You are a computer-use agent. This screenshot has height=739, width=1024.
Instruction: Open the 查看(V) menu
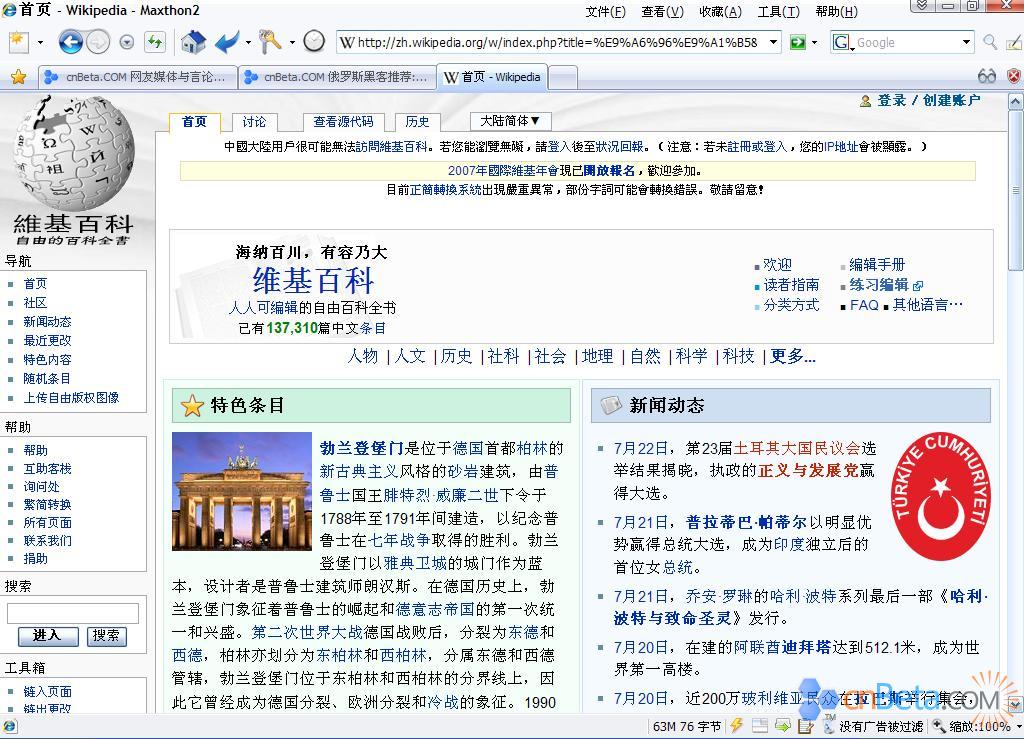coord(662,11)
